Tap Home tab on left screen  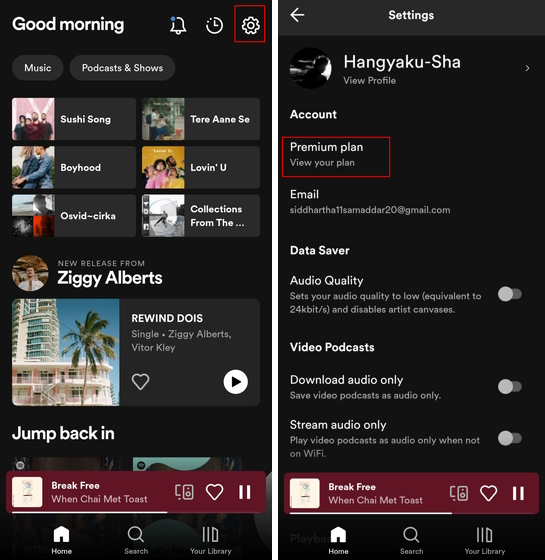(x=61, y=540)
